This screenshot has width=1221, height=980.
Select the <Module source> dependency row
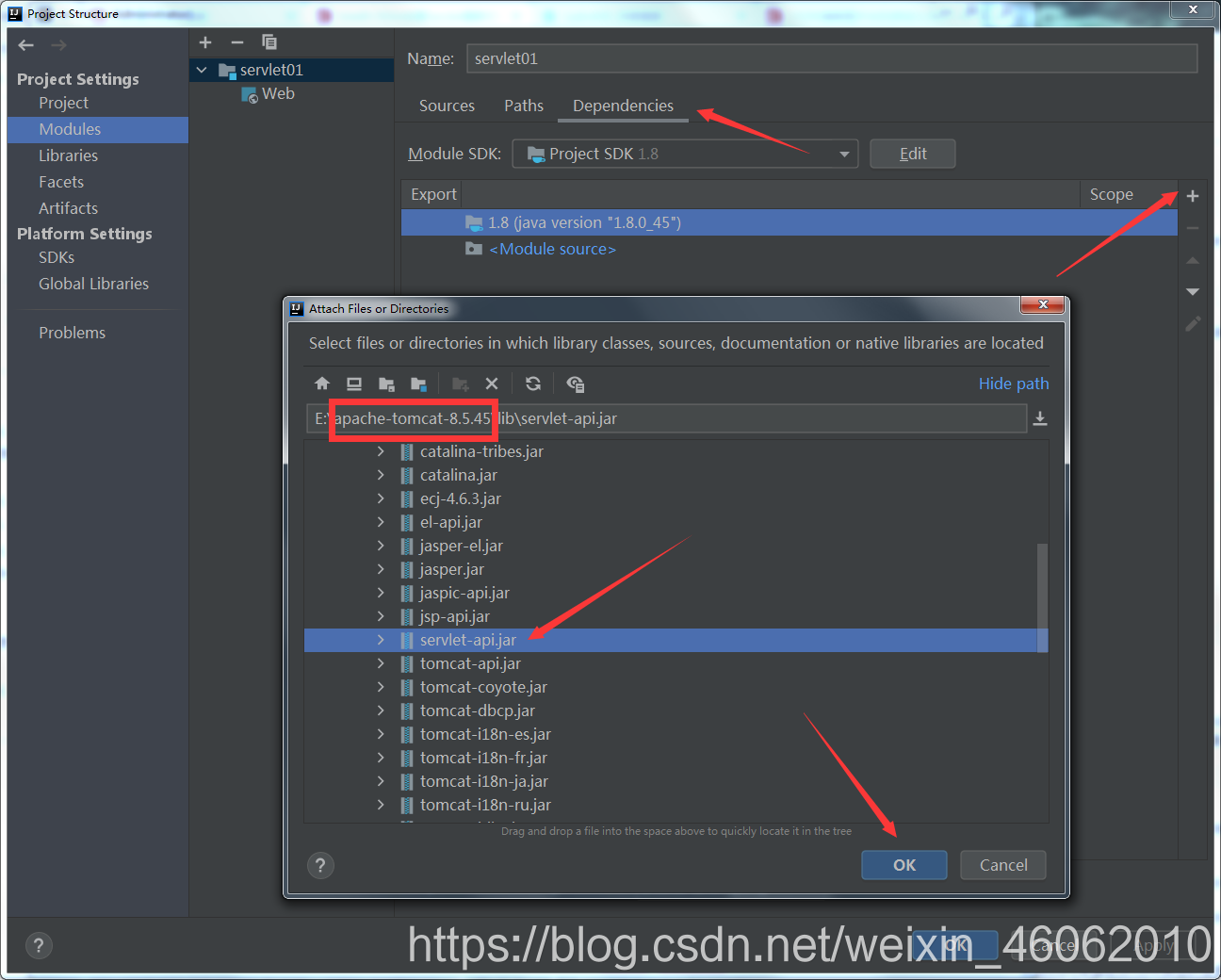[790, 249]
